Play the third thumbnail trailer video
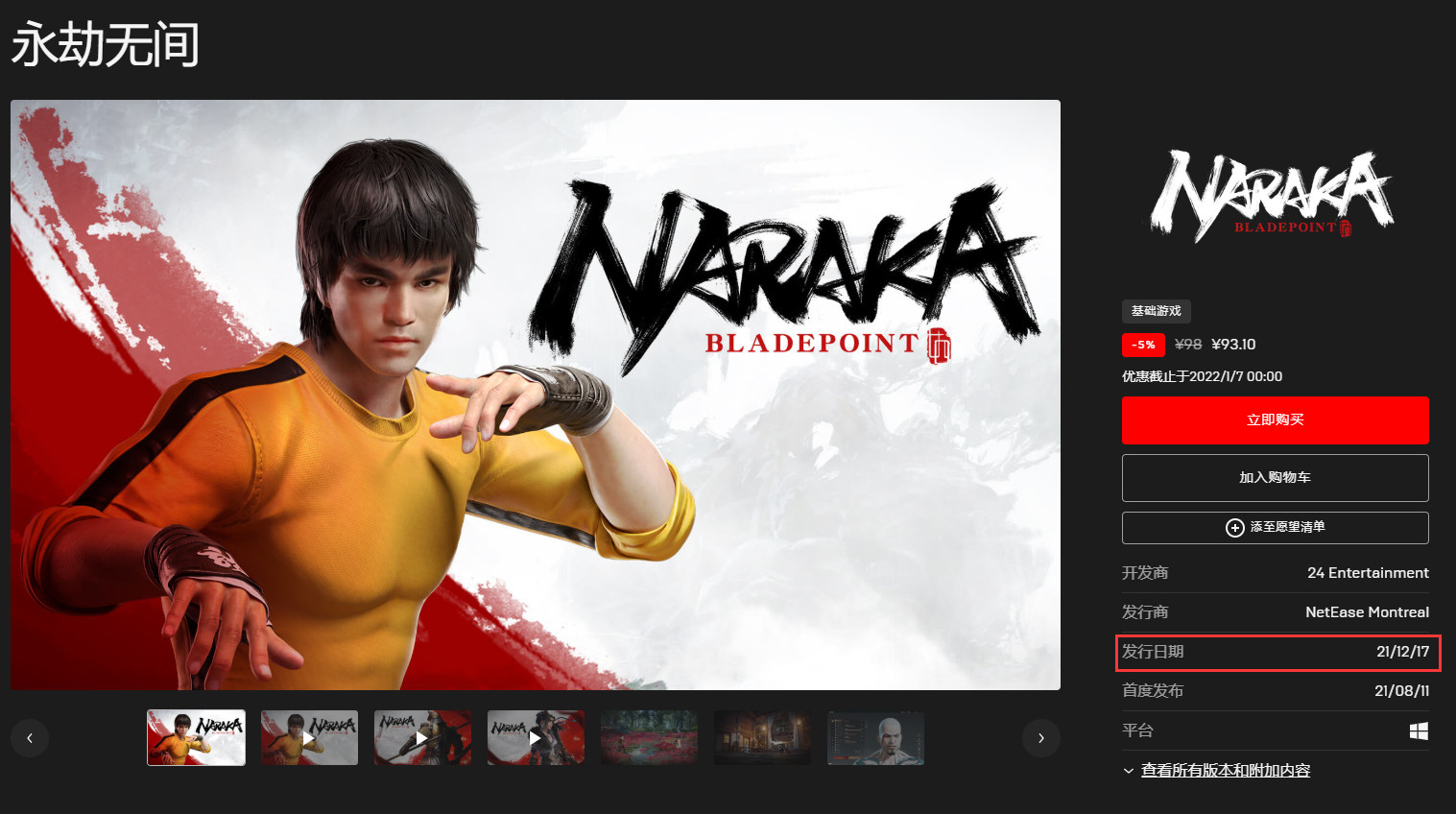Viewport: 1456px width, 814px height. click(x=422, y=738)
